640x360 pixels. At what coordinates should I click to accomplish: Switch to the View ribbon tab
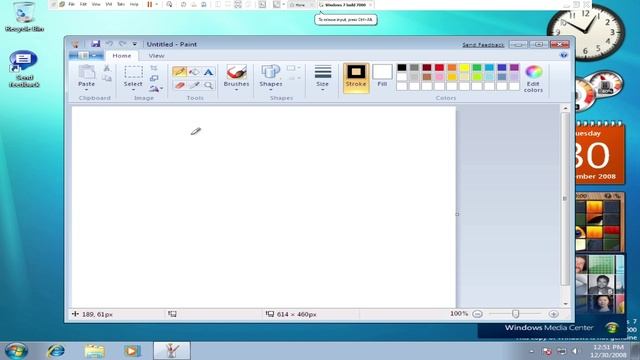[156, 56]
